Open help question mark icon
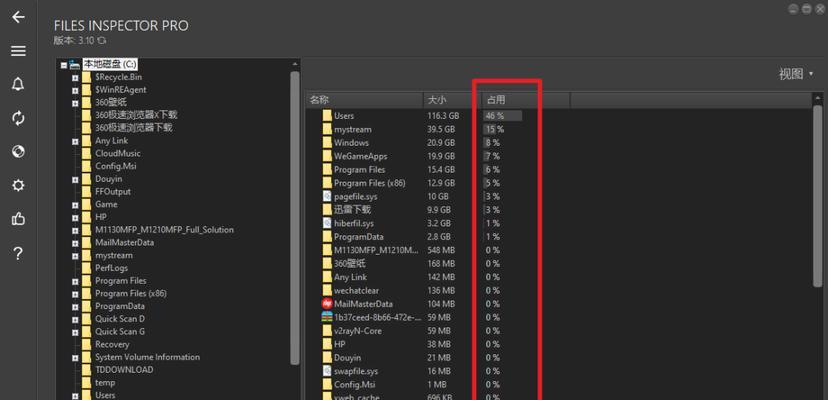828x400 pixels. 18,253
